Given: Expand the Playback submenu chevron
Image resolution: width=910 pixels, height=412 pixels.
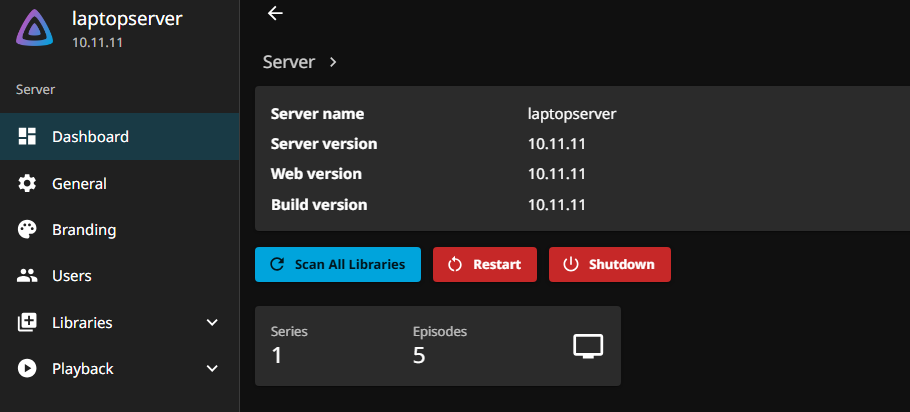Looking at the screenshot, I should tap(212, 368).
